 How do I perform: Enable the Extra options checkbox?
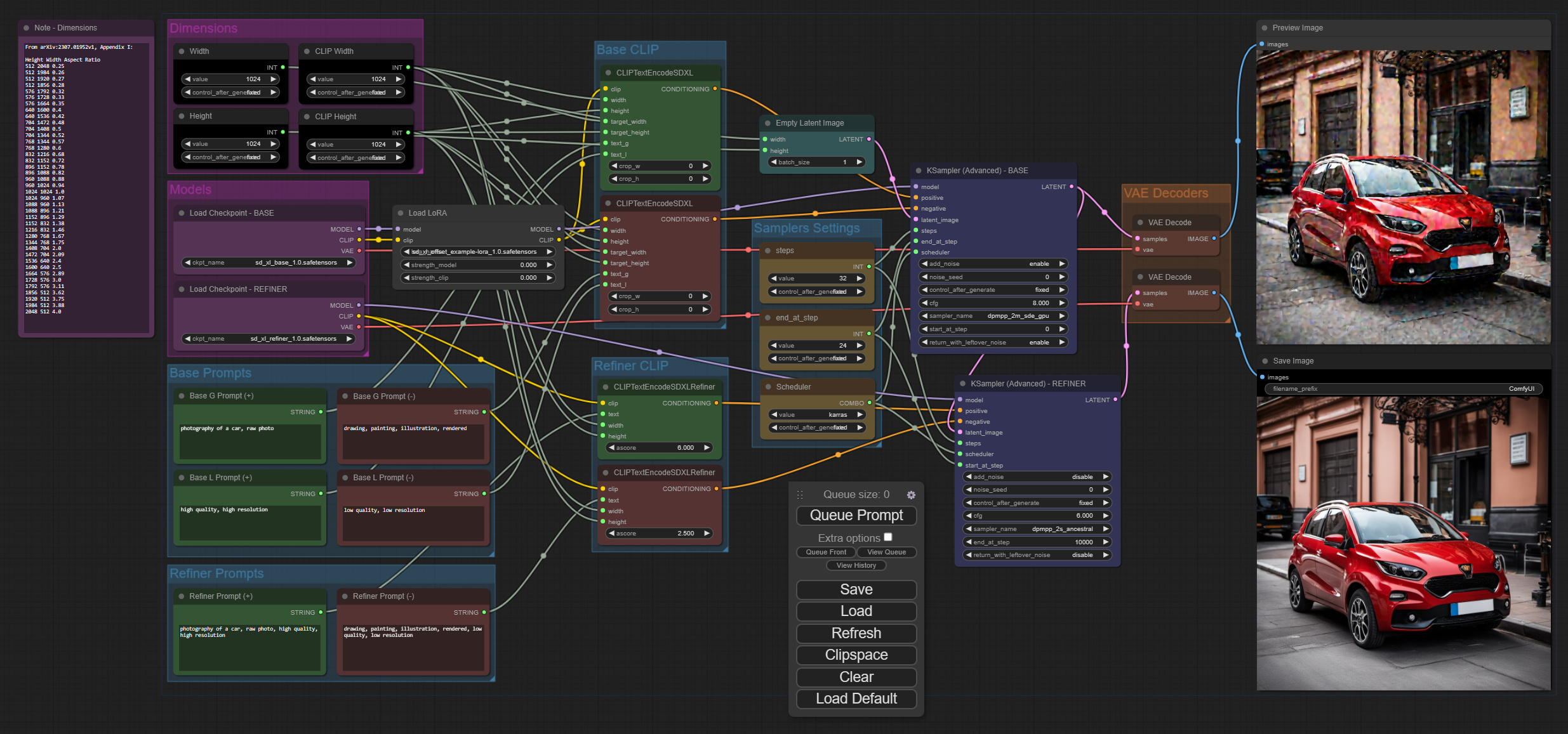(888, 537)
